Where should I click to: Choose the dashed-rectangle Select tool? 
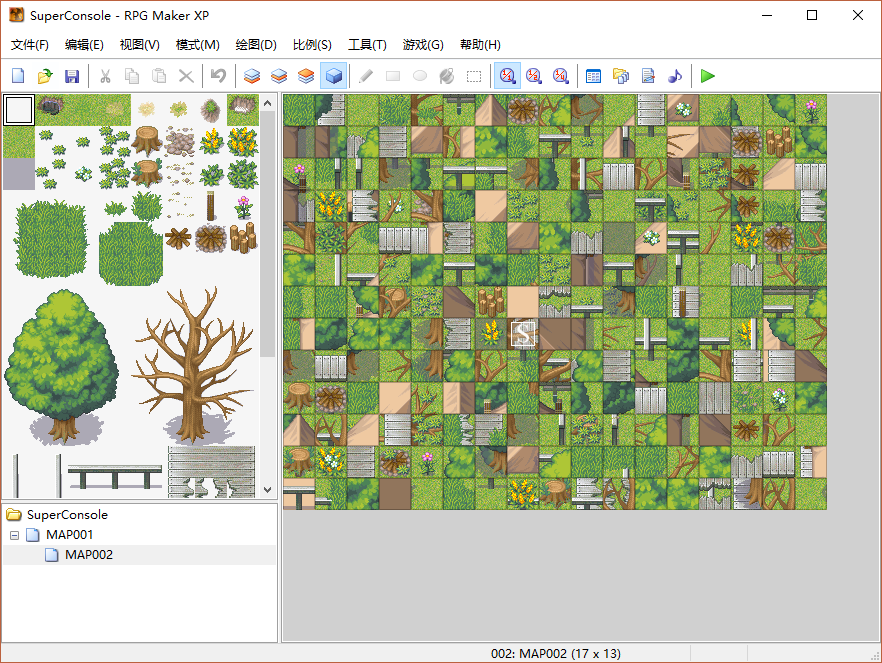tap(474, 76)
